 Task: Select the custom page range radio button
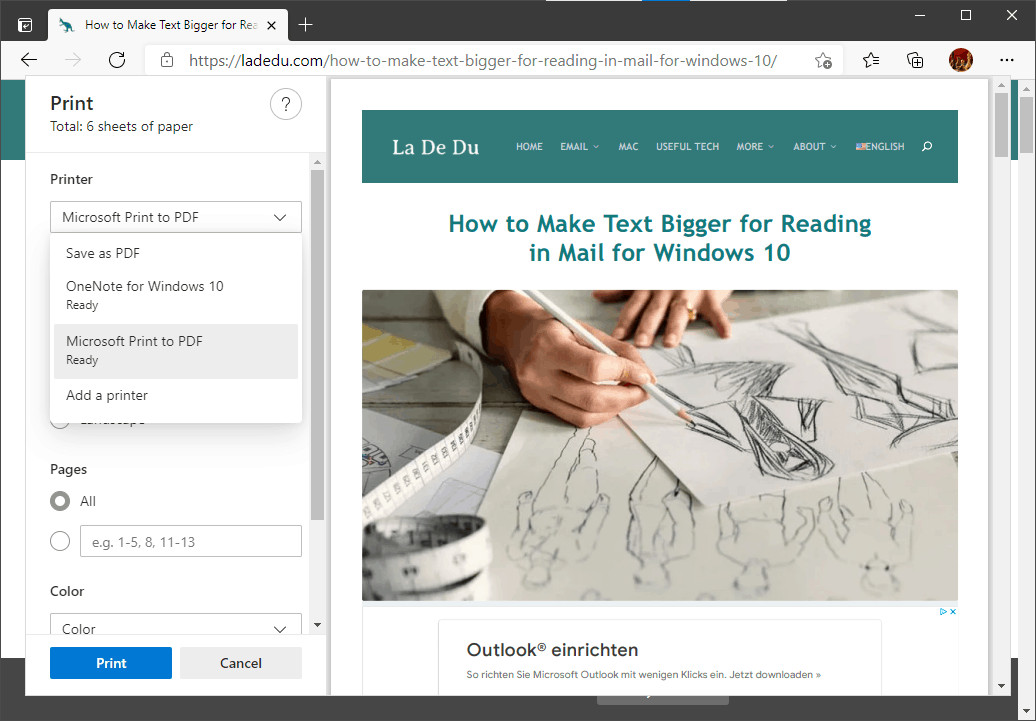[60, 541]
